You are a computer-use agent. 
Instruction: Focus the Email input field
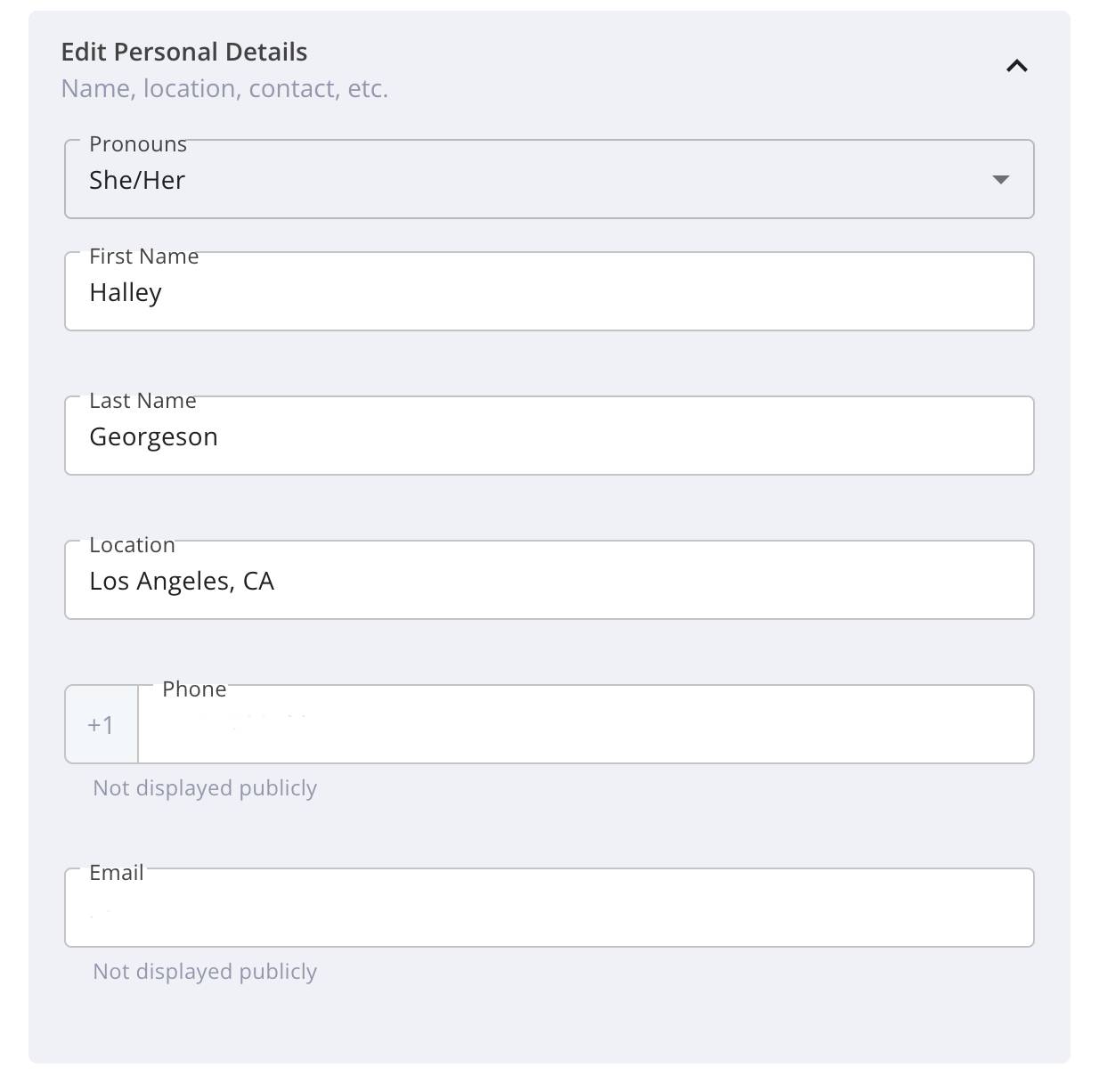[x=549, y=908]
